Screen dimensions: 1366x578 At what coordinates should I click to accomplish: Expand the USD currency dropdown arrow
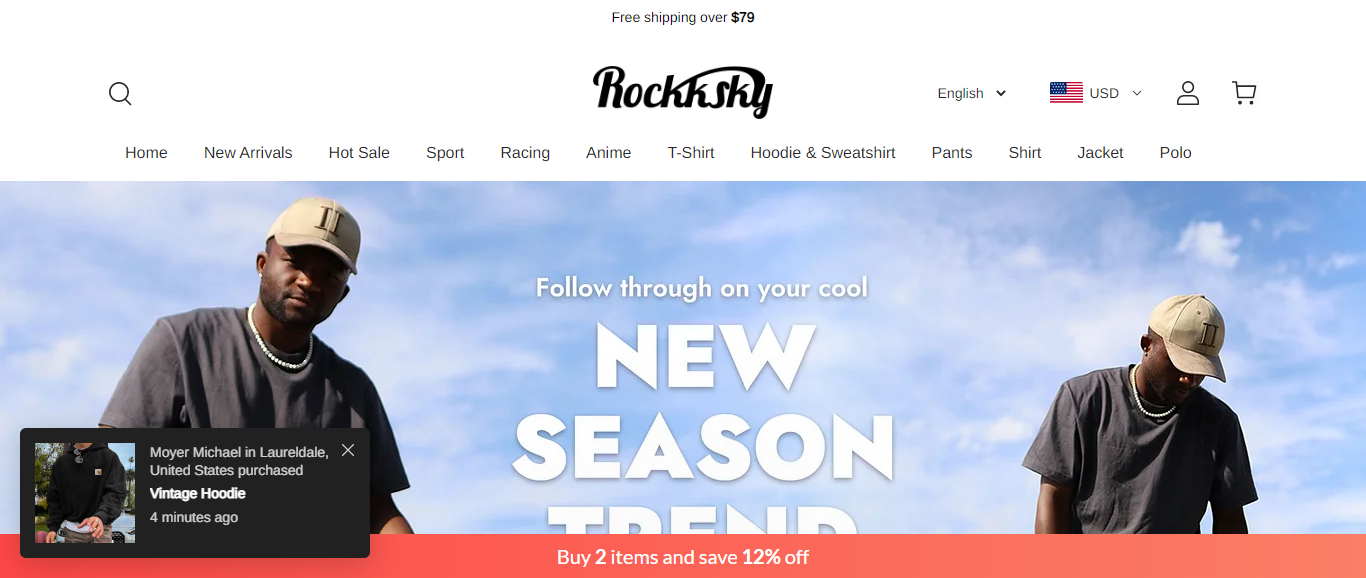pyautogui.click(x=1136, y=93)
